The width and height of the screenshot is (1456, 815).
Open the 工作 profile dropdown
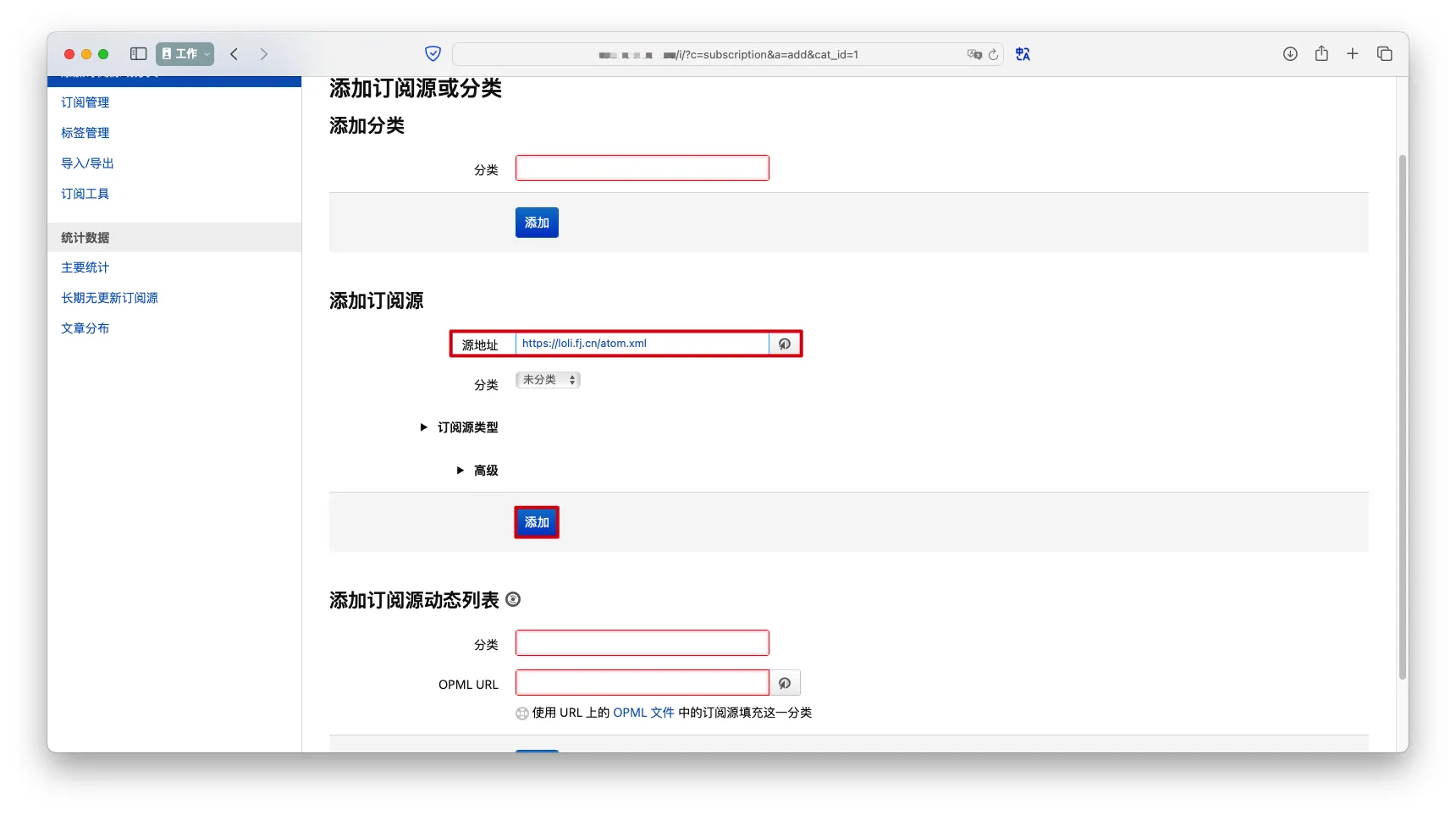[x=185, y=54]
